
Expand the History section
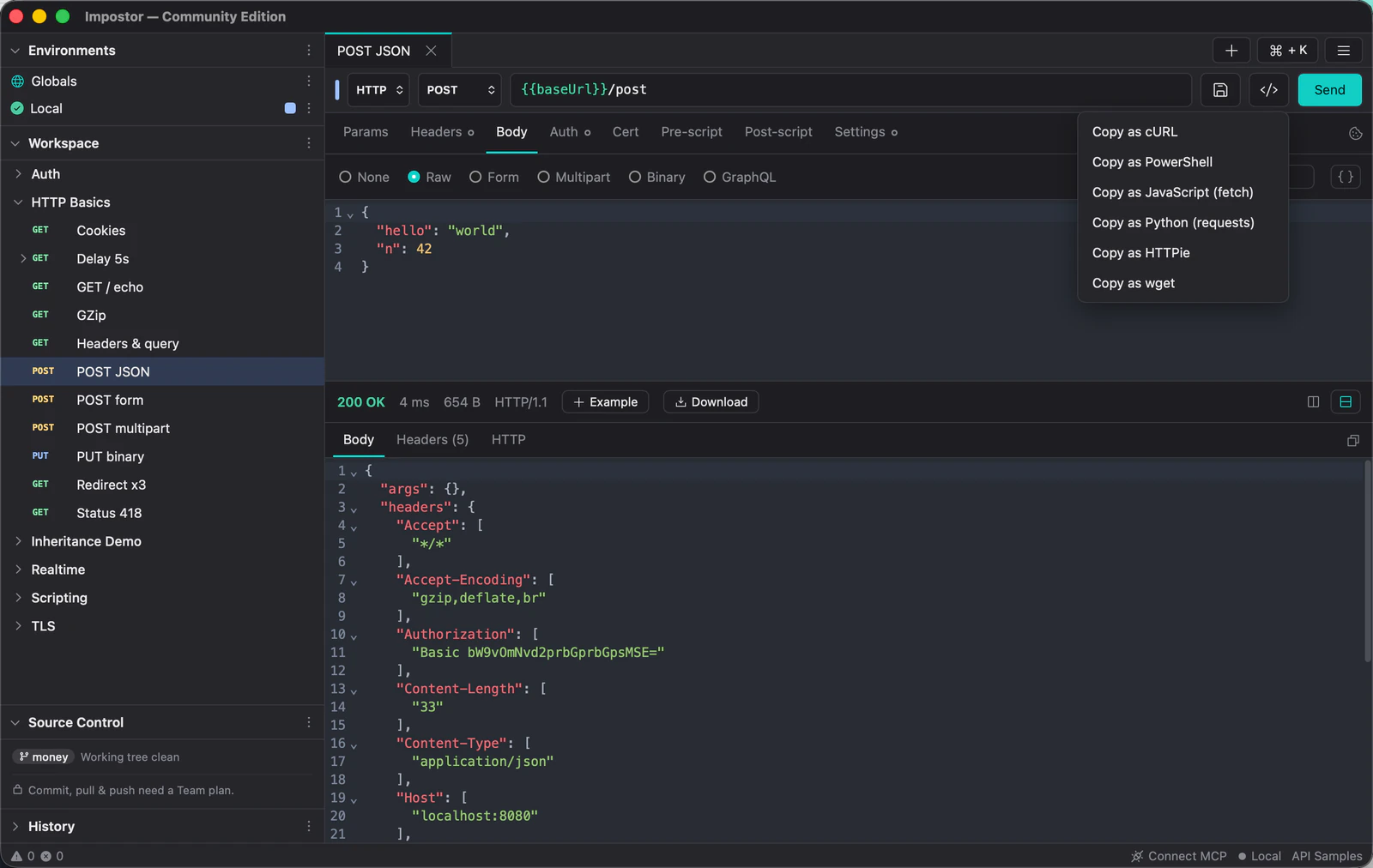(15, 826)
